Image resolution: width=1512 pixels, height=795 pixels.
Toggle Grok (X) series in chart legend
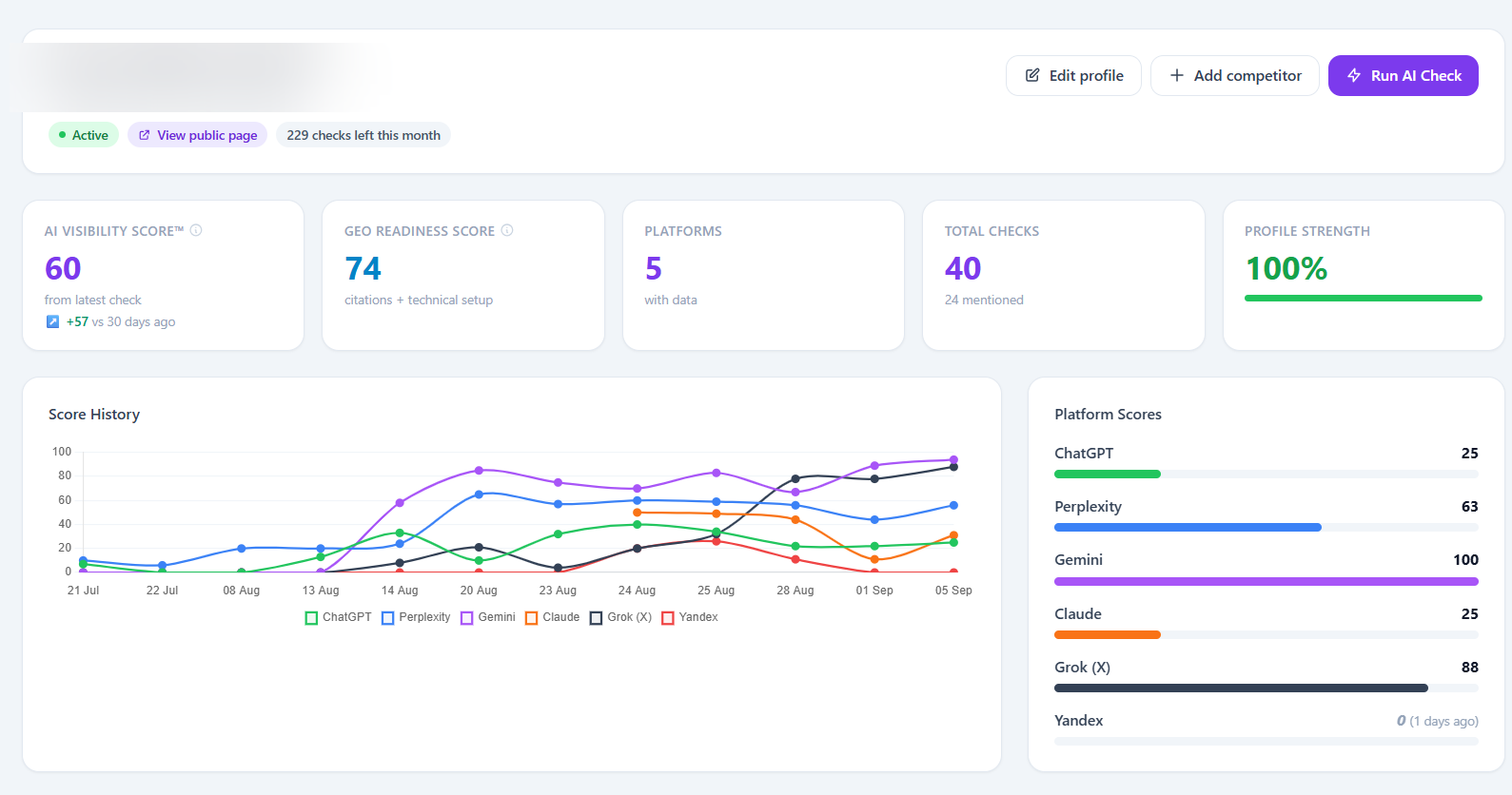click(x=621, y=617)
